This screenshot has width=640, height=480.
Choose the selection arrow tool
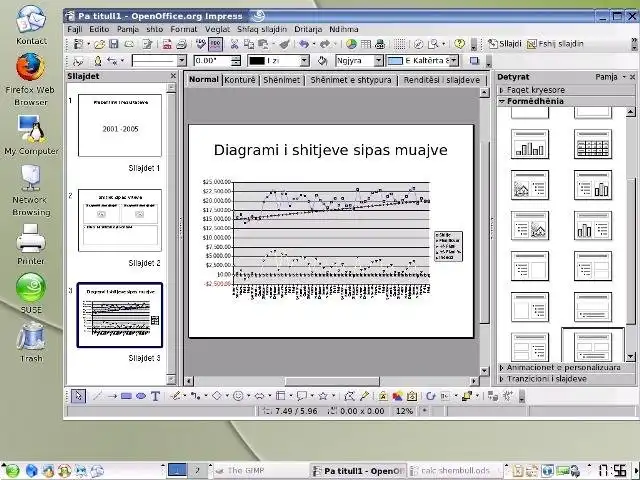click(78, 396)
